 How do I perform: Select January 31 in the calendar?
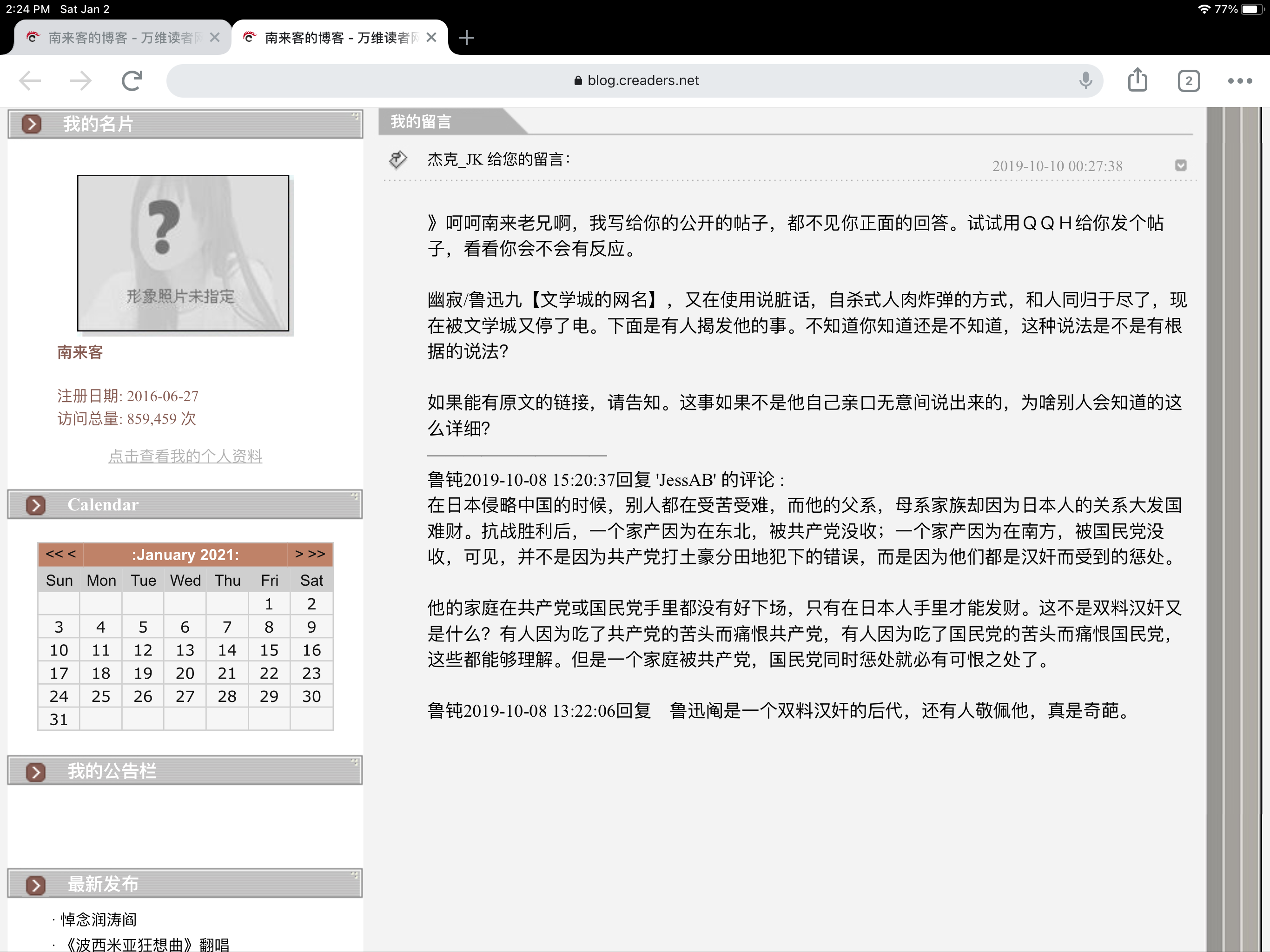[x=59, y=720]
